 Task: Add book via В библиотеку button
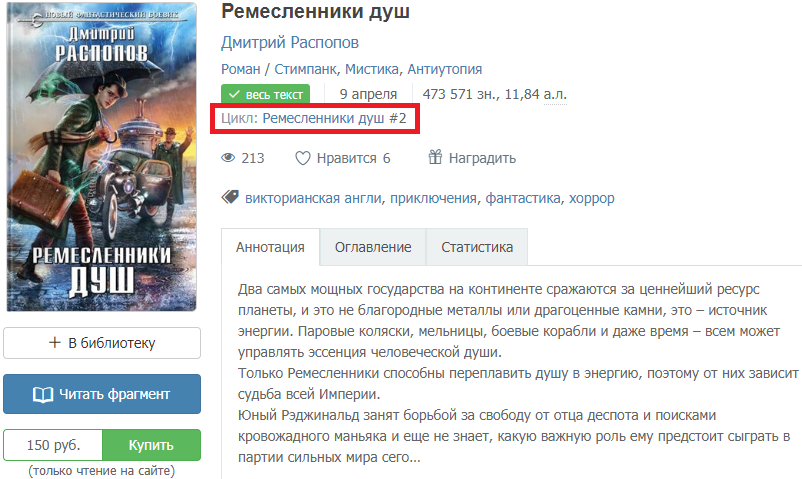102,343
